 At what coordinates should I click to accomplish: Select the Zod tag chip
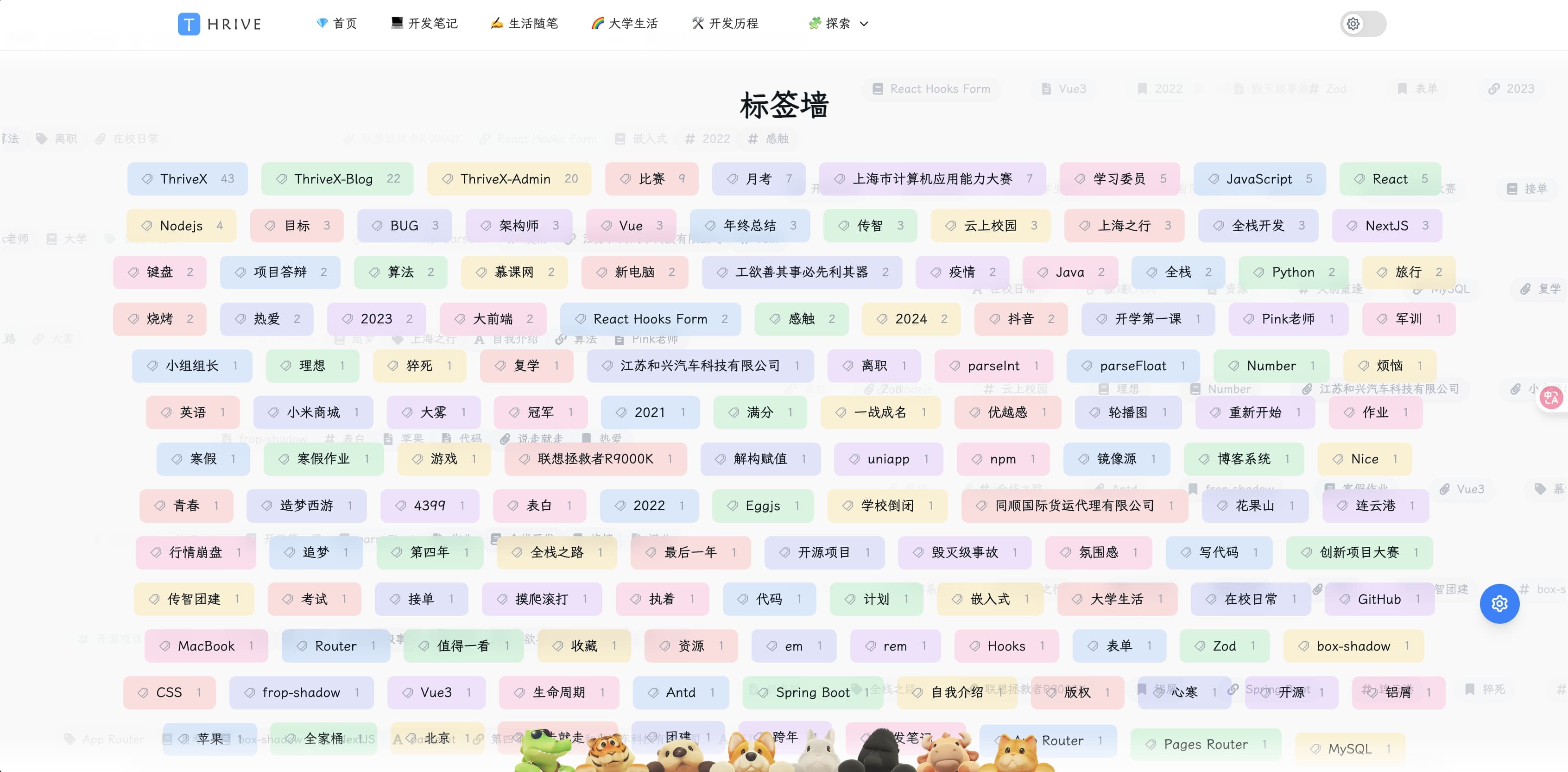pos(1224,646)
